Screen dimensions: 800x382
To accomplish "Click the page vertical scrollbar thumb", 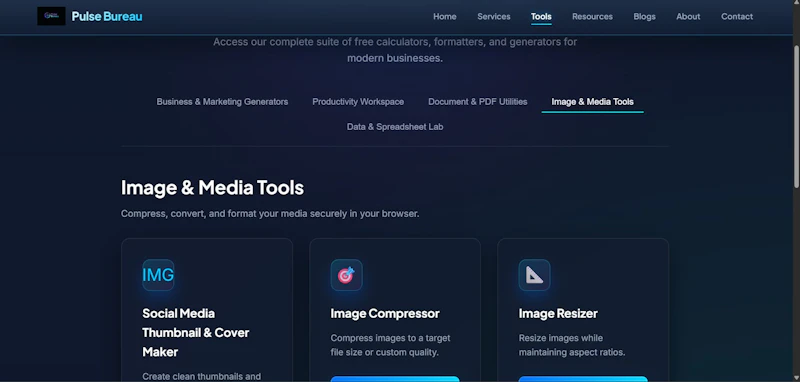I will [x=796, y=117].
